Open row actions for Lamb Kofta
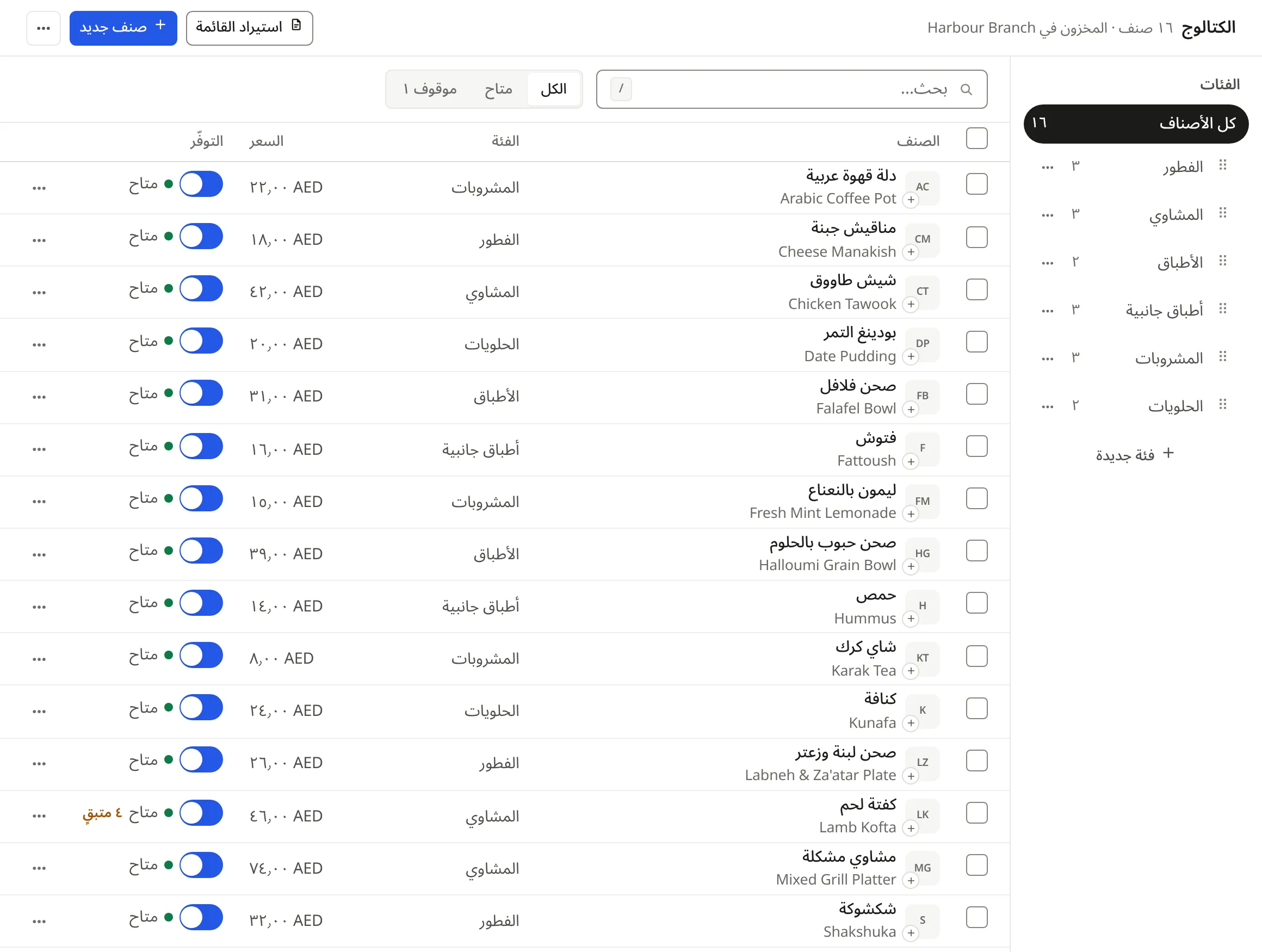 click(39, 816)
